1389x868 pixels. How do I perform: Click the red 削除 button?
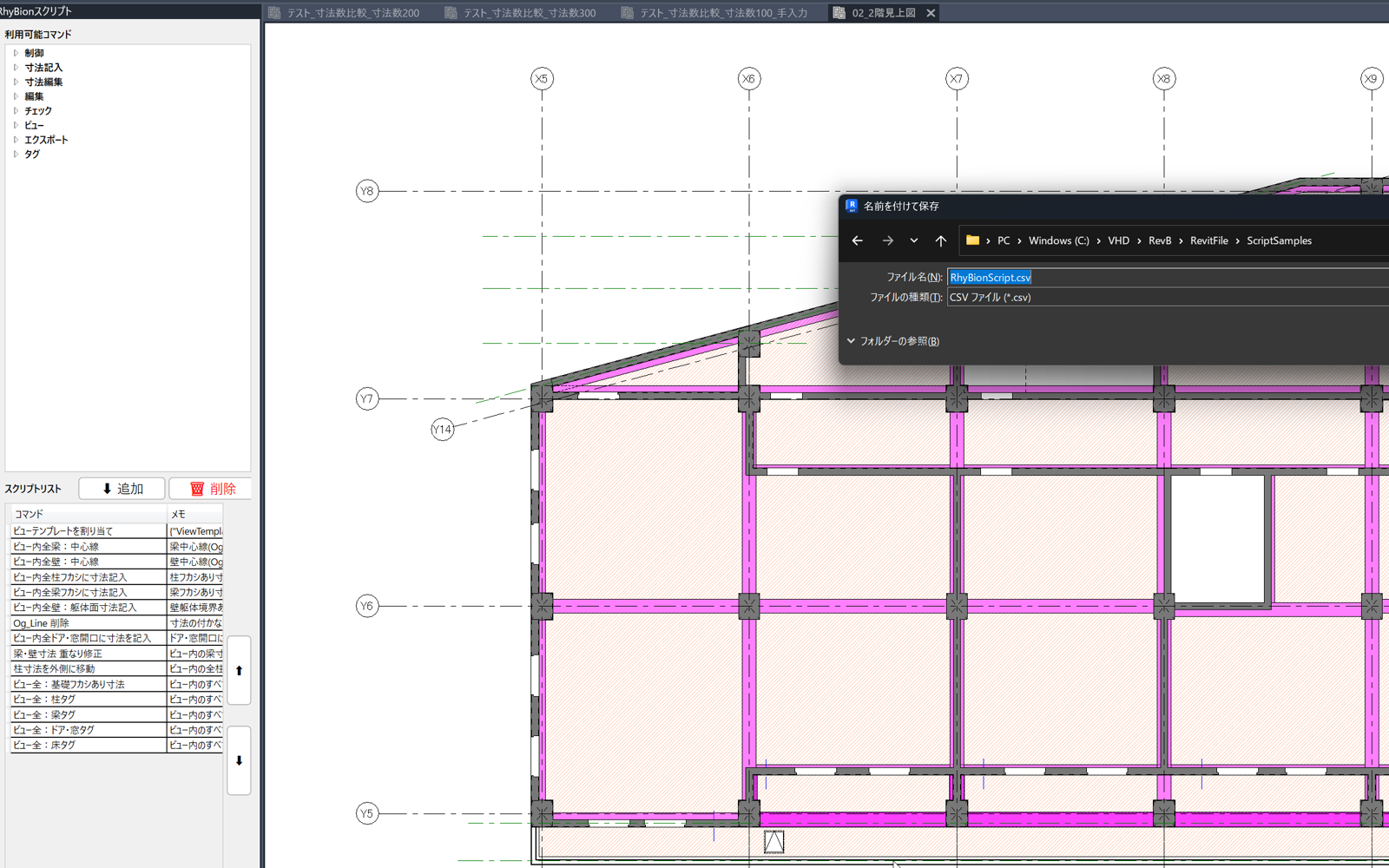coord(210,489)
